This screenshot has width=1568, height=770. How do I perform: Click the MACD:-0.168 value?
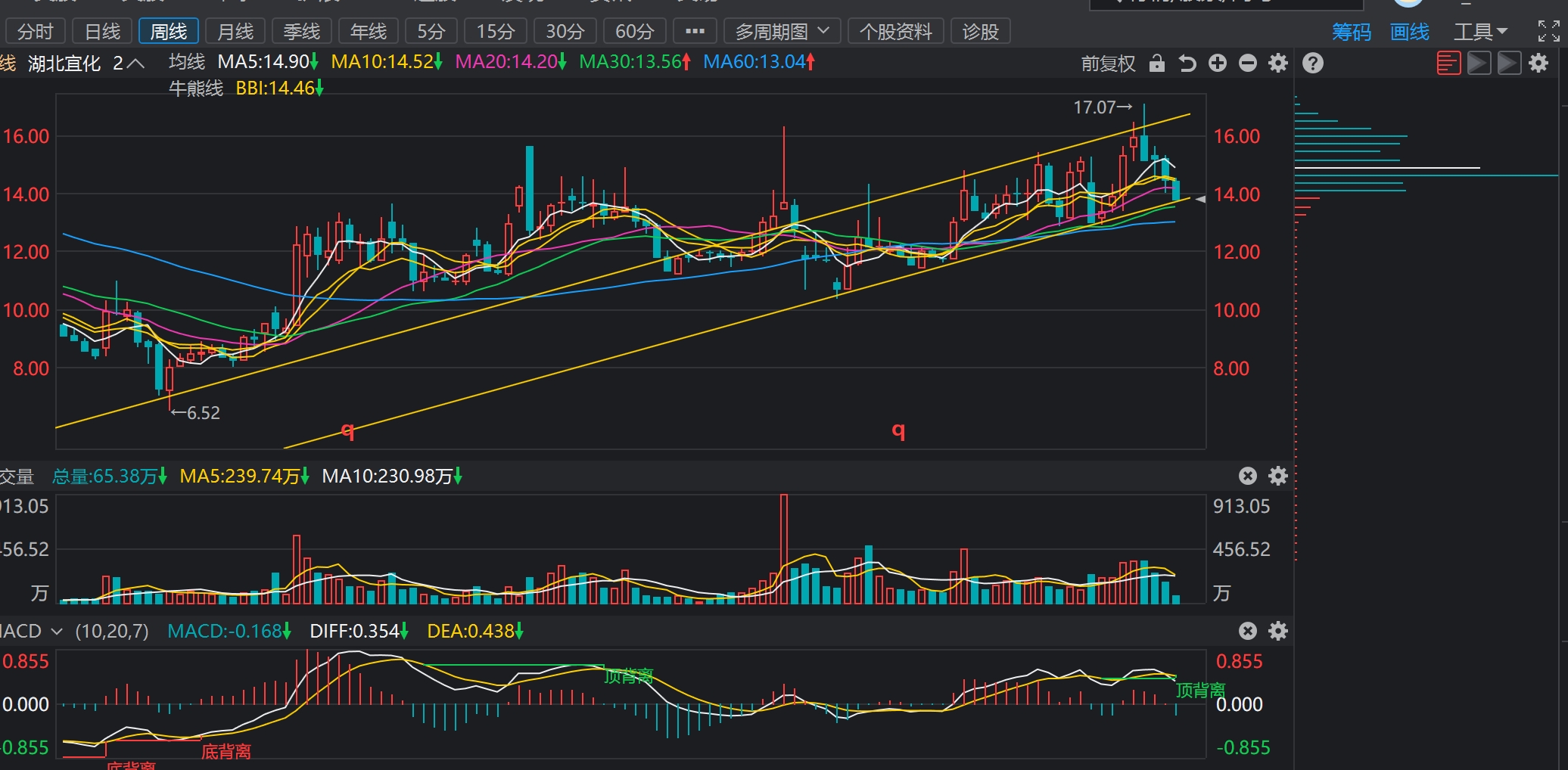pos(229,631)
